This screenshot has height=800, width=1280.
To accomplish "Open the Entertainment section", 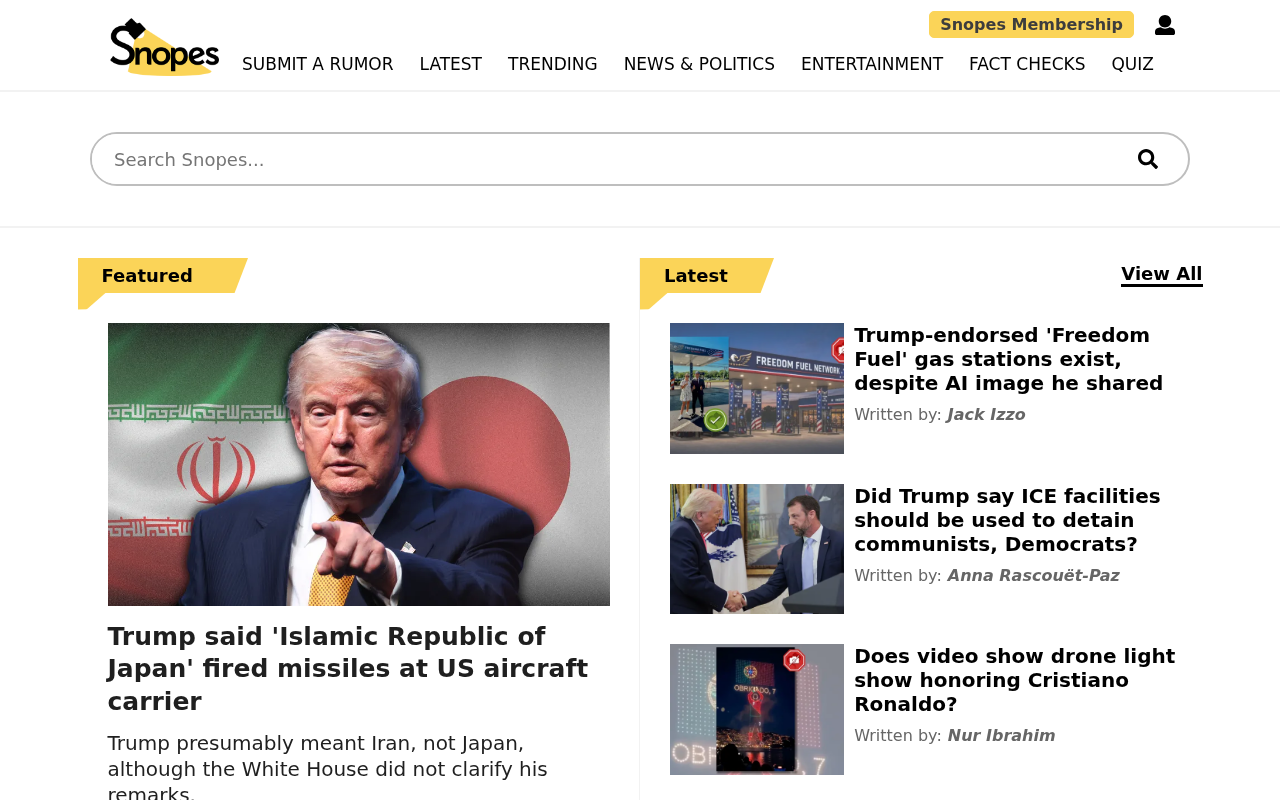I will 872,64.
